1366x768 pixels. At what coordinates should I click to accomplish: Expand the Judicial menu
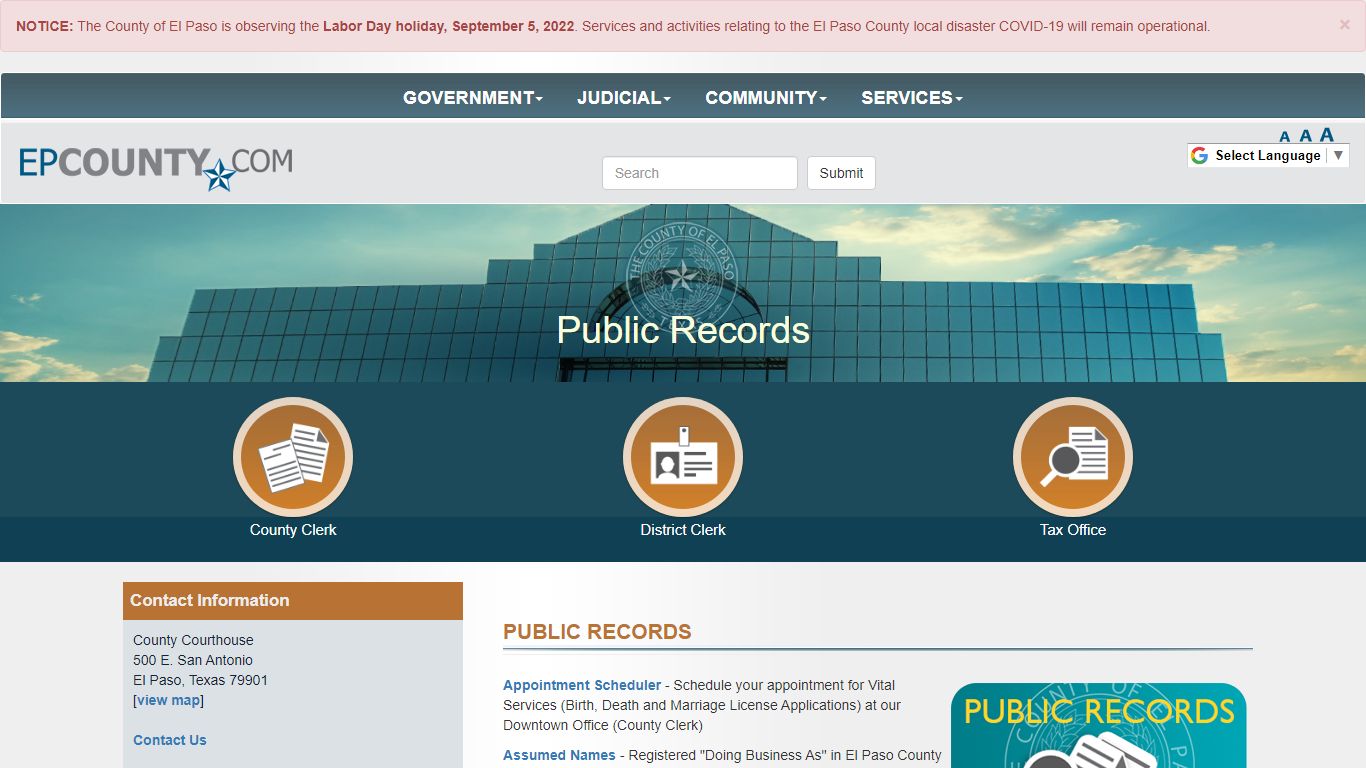(x=624, y=98)
